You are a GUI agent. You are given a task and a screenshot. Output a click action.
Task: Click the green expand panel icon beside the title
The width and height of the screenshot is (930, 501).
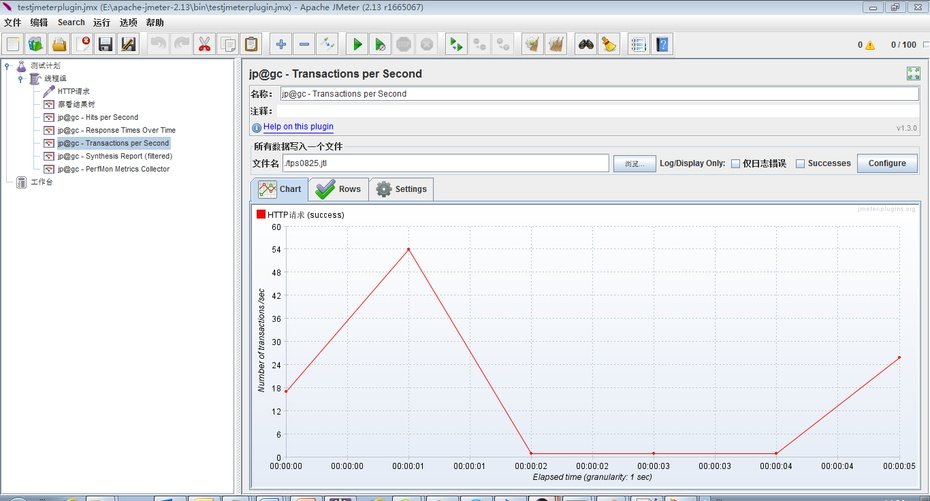click(x=913, y=73)
